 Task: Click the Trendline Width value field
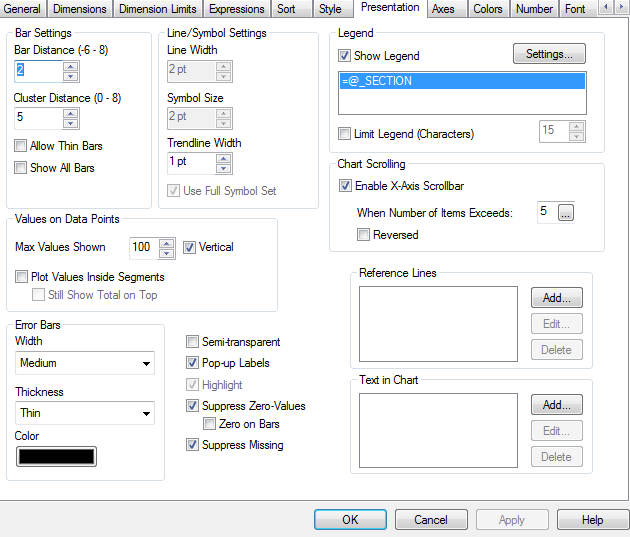[x=192, y=163]
